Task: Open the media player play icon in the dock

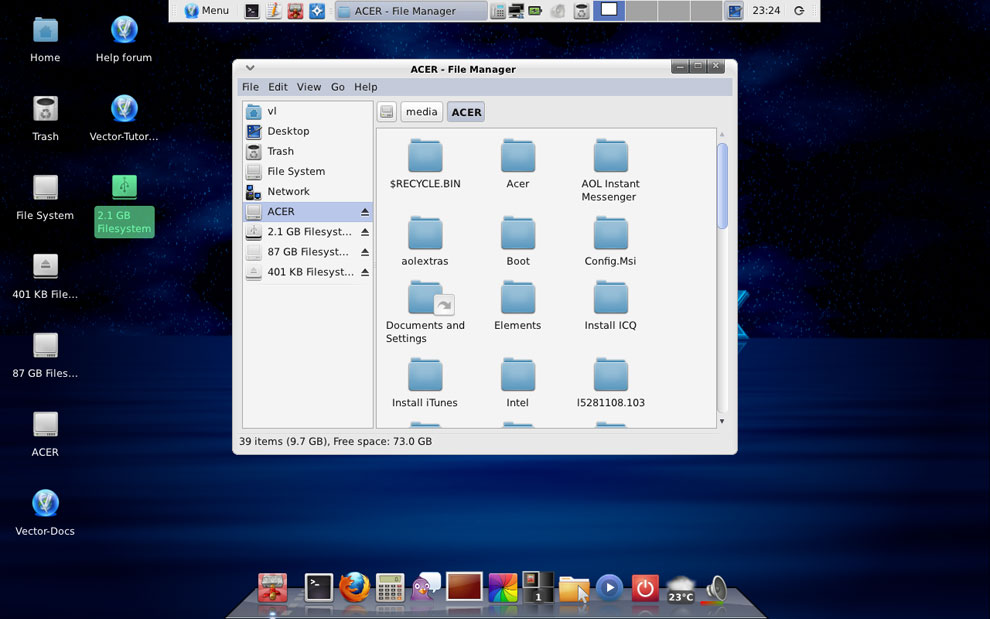Action: point(609,588)
